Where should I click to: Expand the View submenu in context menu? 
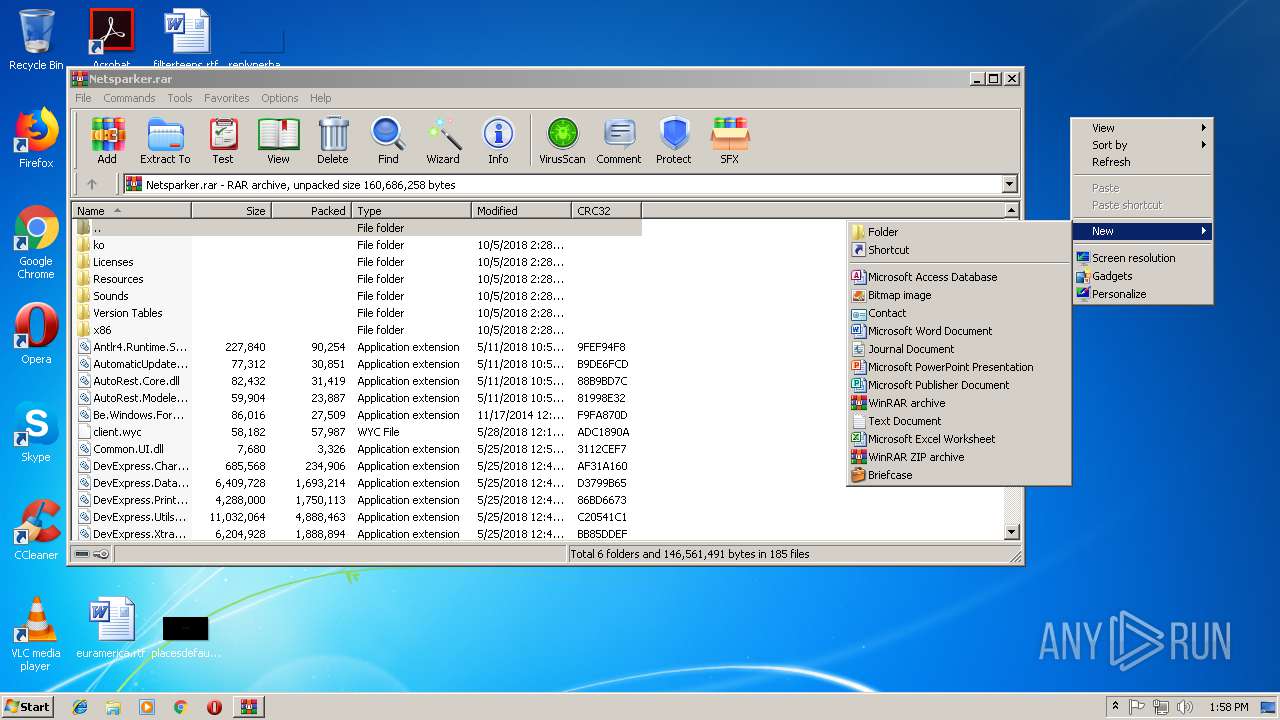(x=1142, y=128)
